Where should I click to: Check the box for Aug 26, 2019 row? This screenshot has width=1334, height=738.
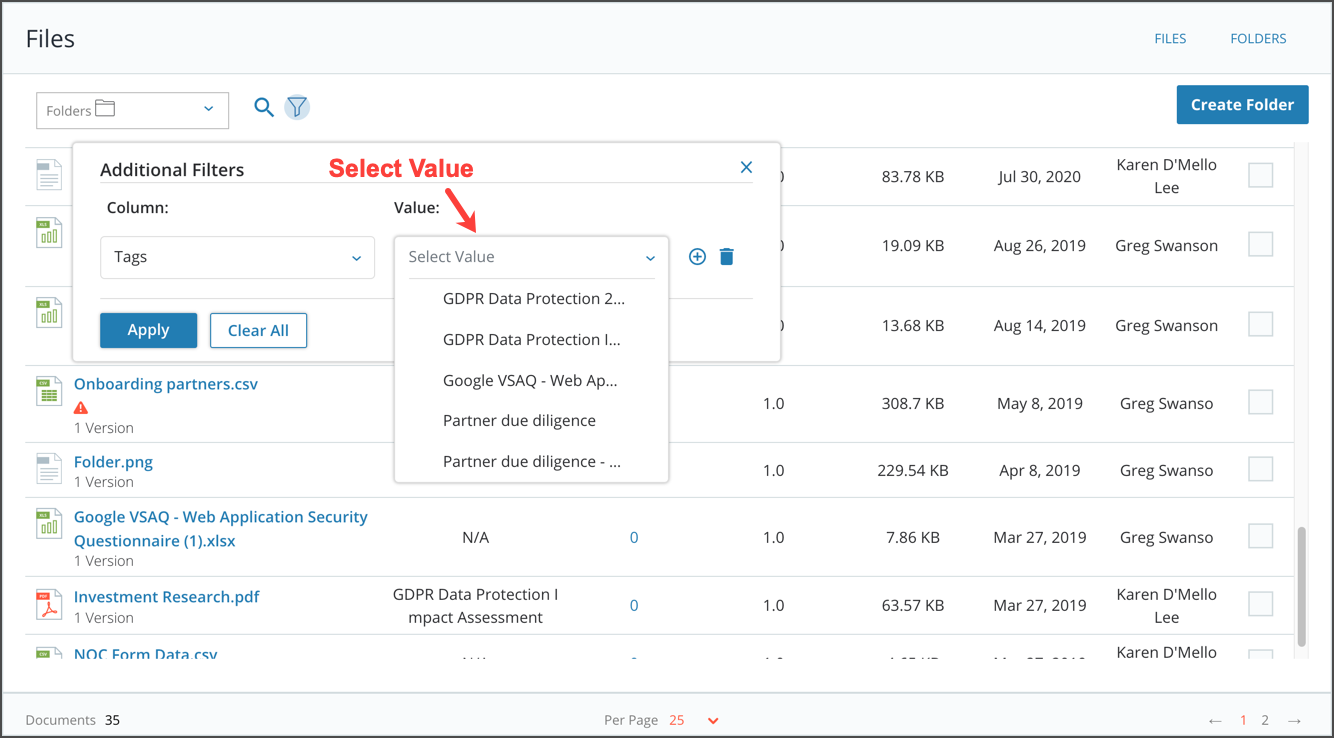(1261, 244)
